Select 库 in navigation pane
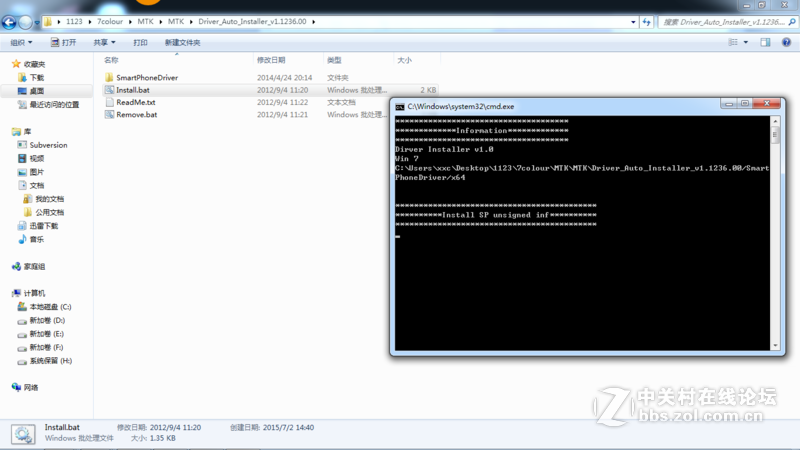800x450 pixels. (x=27, y=132)
